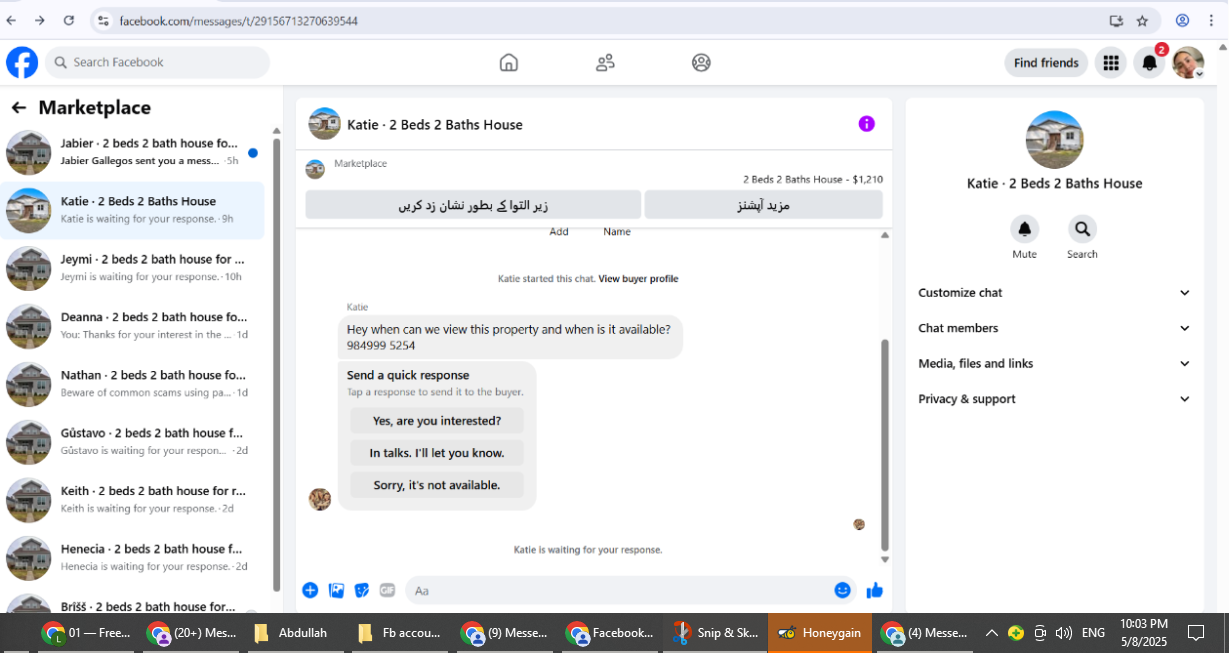
Task: Expand Chat members section
Action: tap(1054, 328)
